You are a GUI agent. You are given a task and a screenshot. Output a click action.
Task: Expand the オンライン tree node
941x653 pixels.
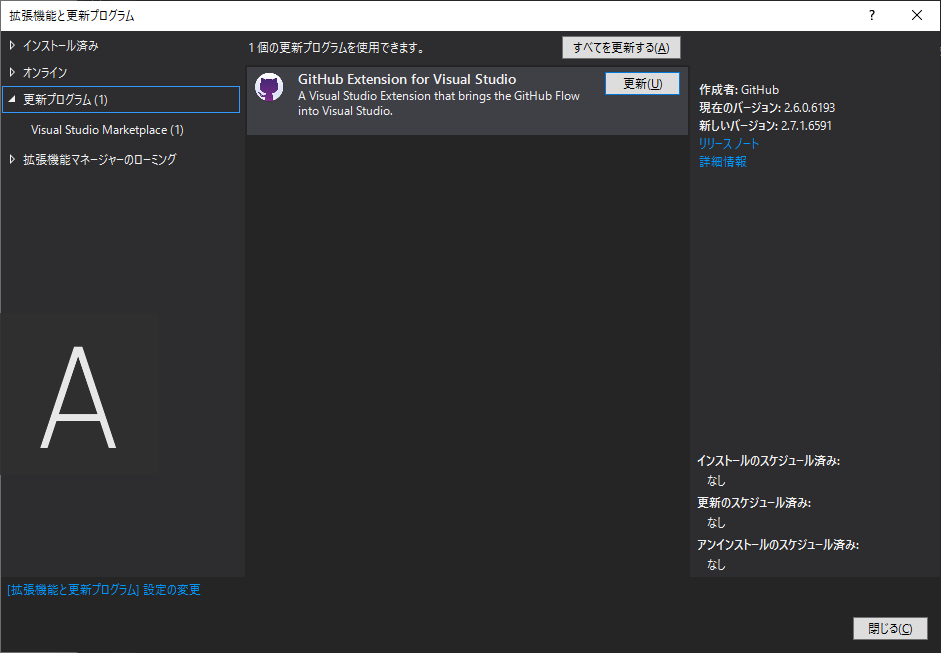coord(12,72)
